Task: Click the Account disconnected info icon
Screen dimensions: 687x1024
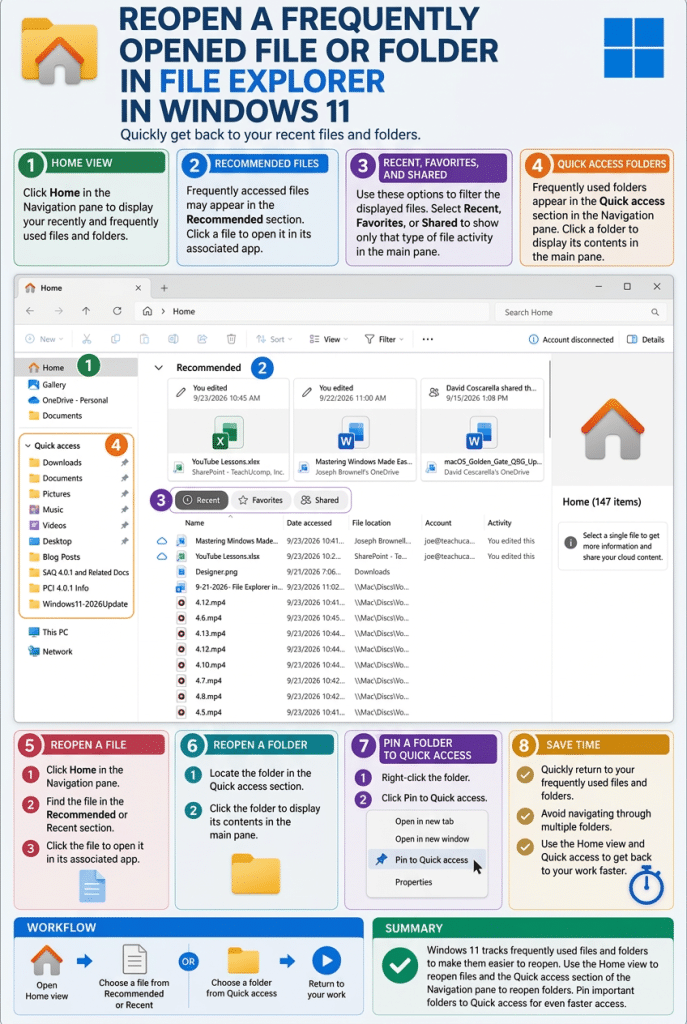Action: click(x=534, y=340)
